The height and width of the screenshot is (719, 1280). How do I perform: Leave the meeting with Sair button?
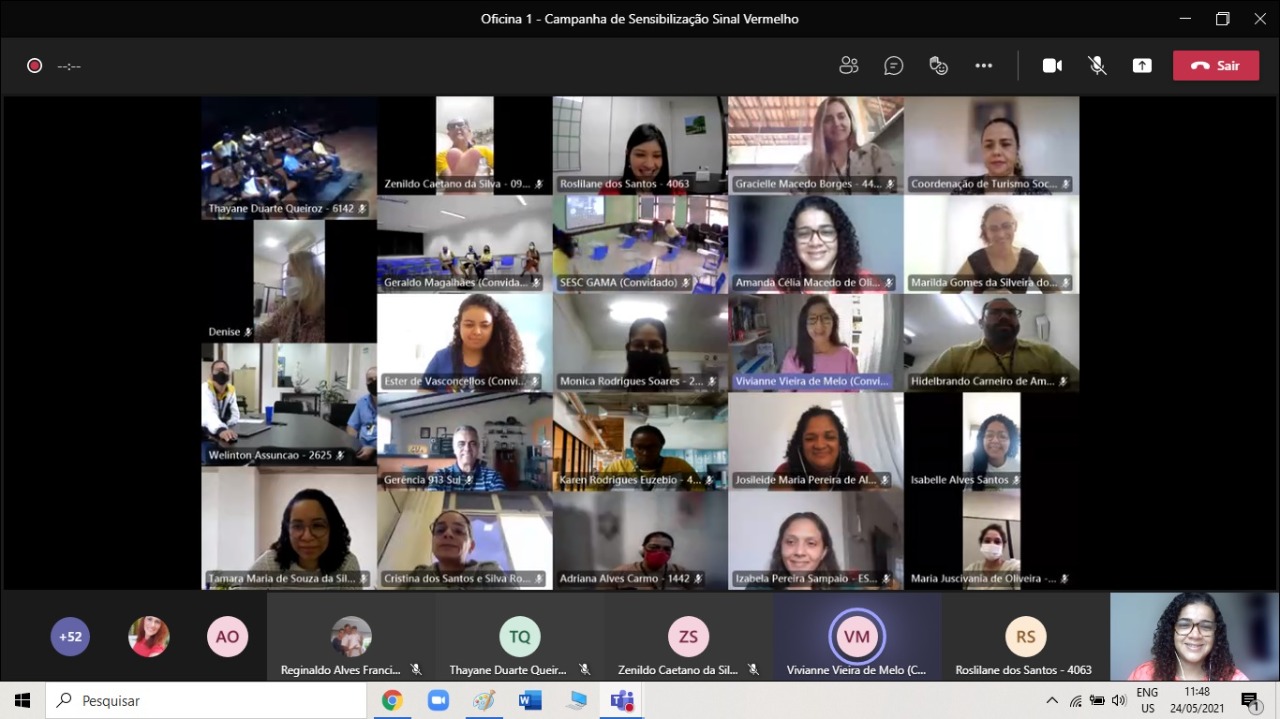(x=1215, y=66)
